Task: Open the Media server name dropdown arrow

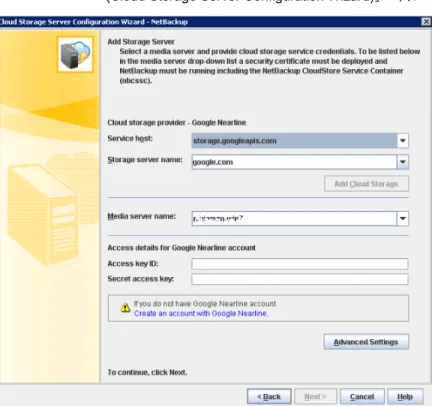Action: tap(403, 219)
